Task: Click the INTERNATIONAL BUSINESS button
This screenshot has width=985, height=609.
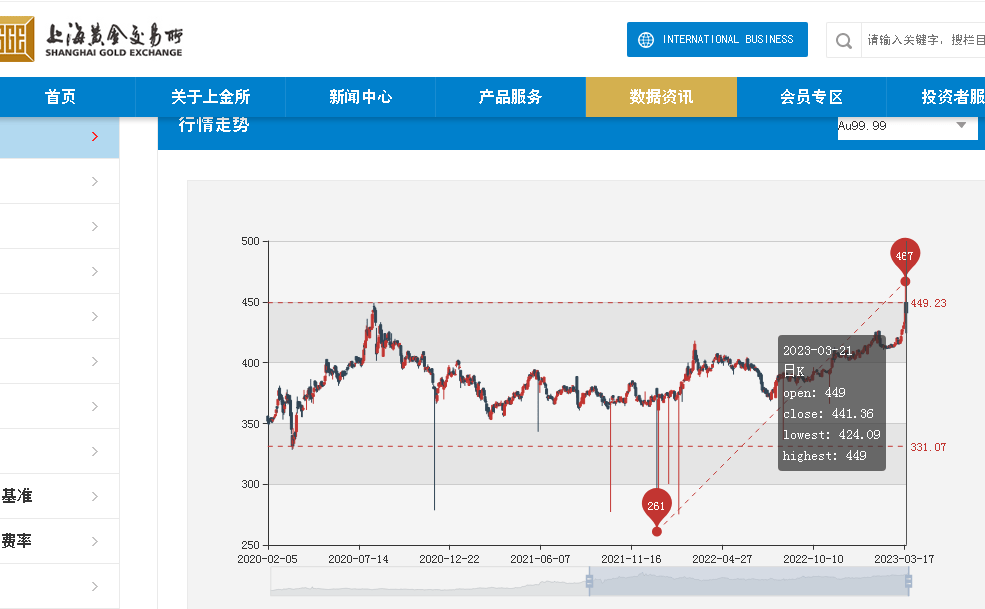Action: click(x=717, y=39)
